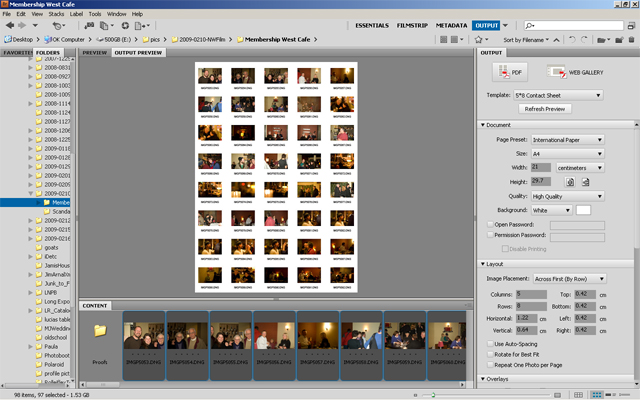Image resolution: width=640 pixels, height=400 pixels.
Task: Rotate 90° clockwise icon
Action: [584, 40]
